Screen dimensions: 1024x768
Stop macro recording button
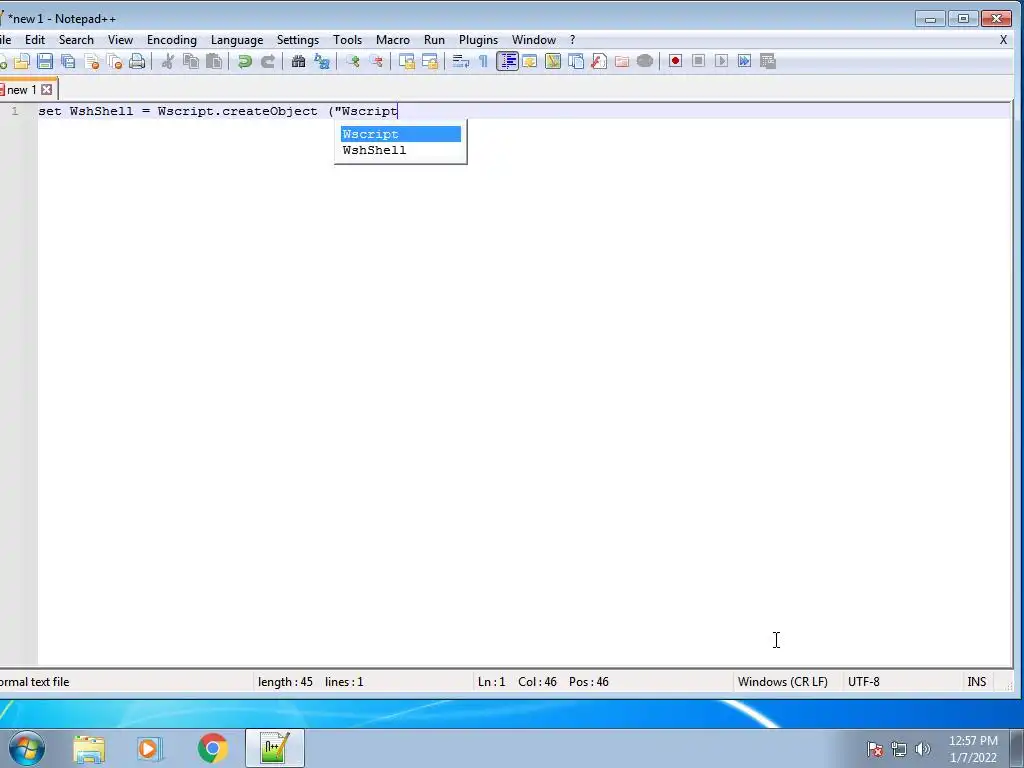pyautogui.click(x=698, y=61)
